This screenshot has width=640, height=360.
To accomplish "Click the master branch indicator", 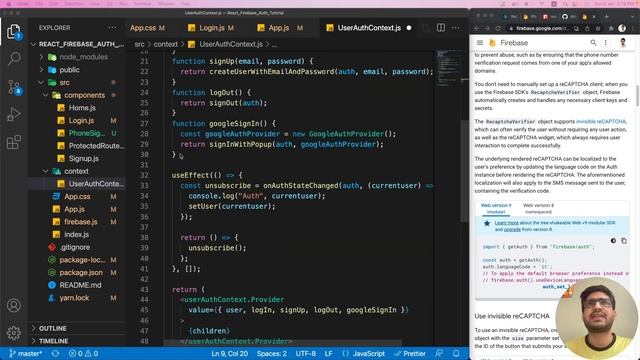I will (25, 353).
